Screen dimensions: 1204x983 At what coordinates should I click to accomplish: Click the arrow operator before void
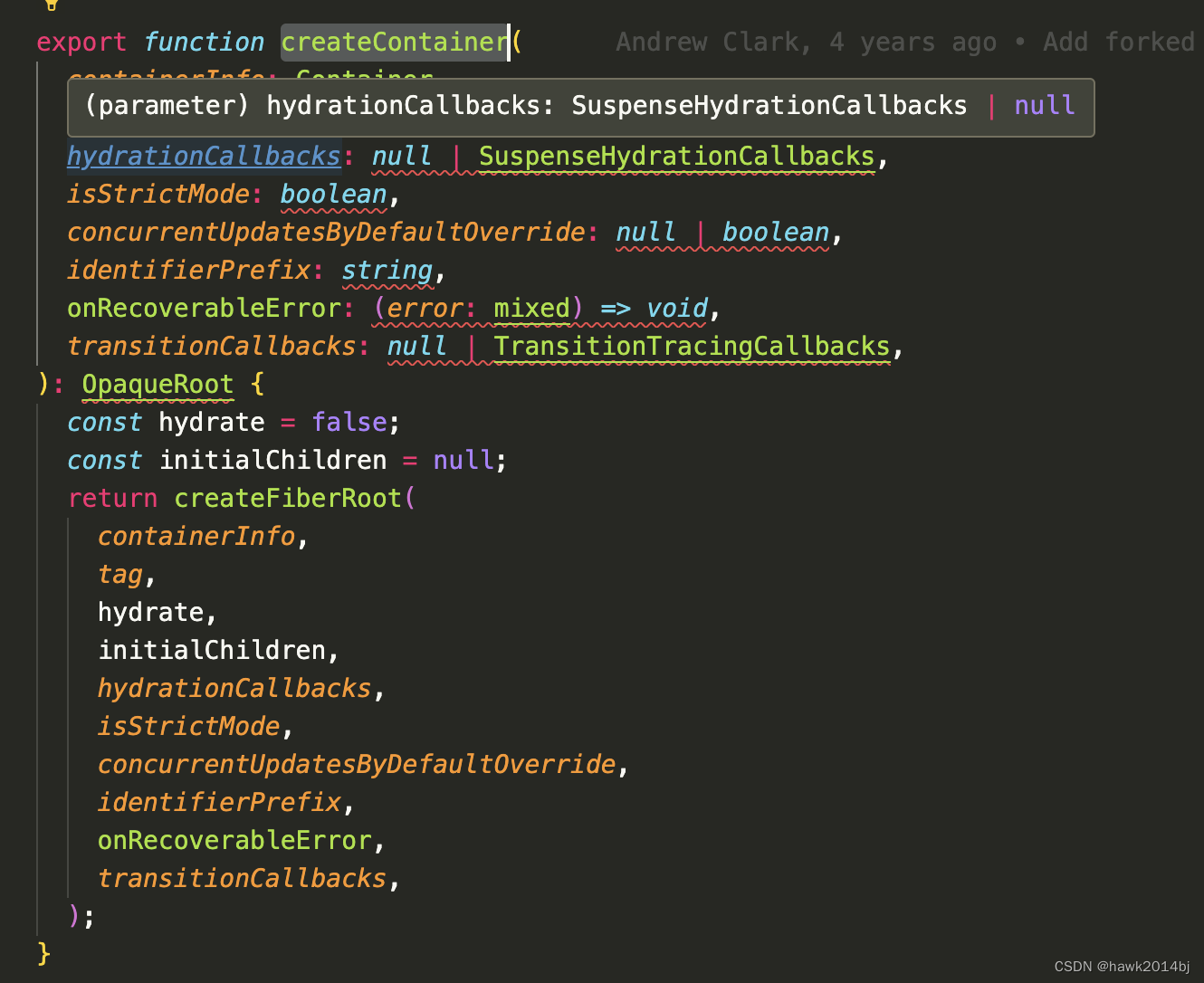616,309
